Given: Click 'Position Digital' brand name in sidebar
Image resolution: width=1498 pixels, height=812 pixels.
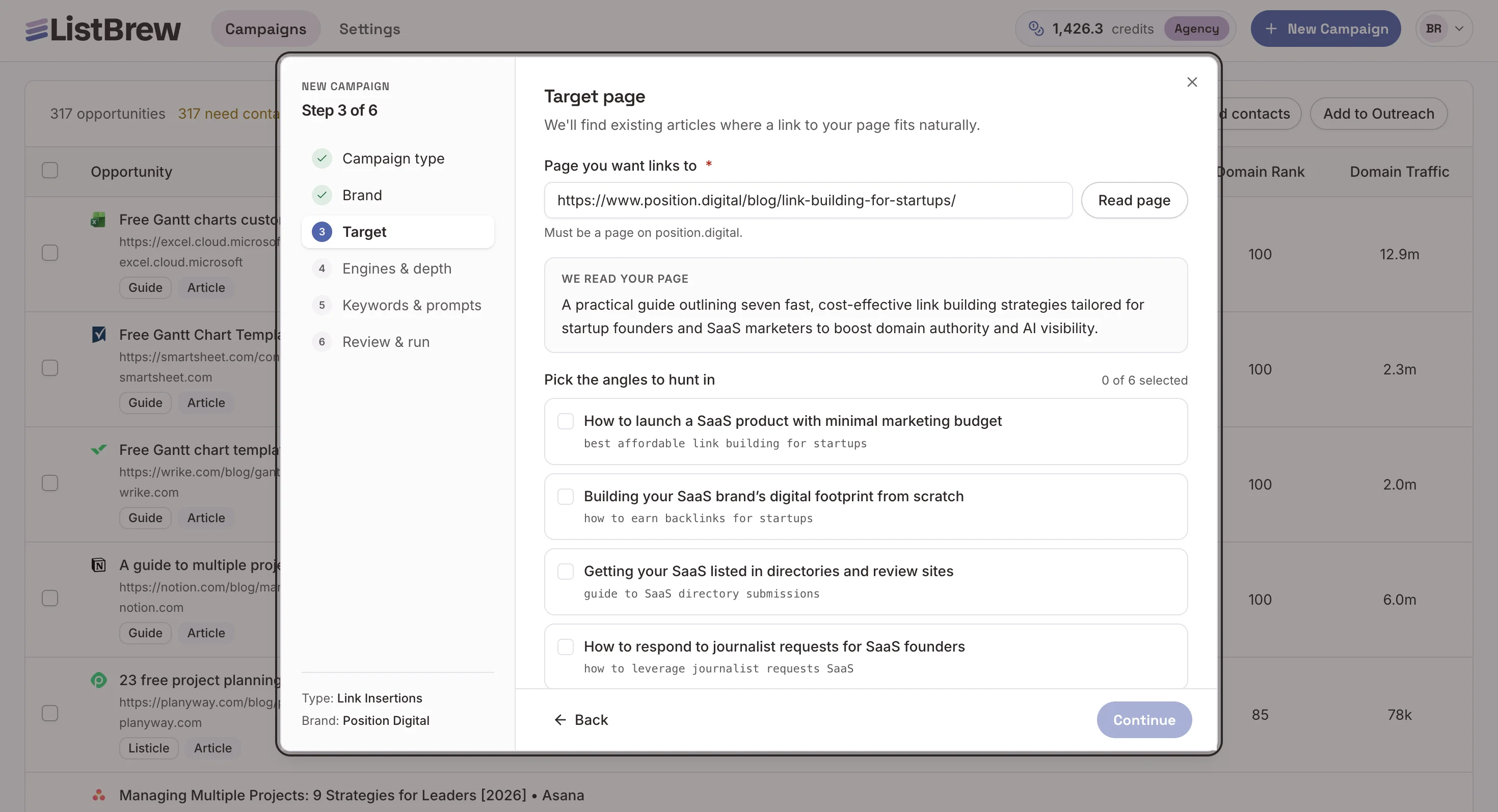Looking at the screenshot, I should [386, 720].
